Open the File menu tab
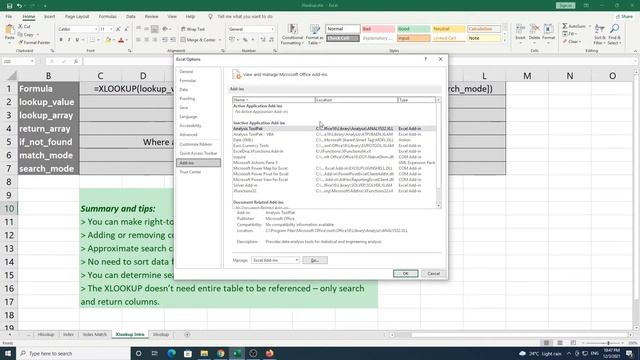This screenshot has height=360, width=640. (x=9, y=17)
